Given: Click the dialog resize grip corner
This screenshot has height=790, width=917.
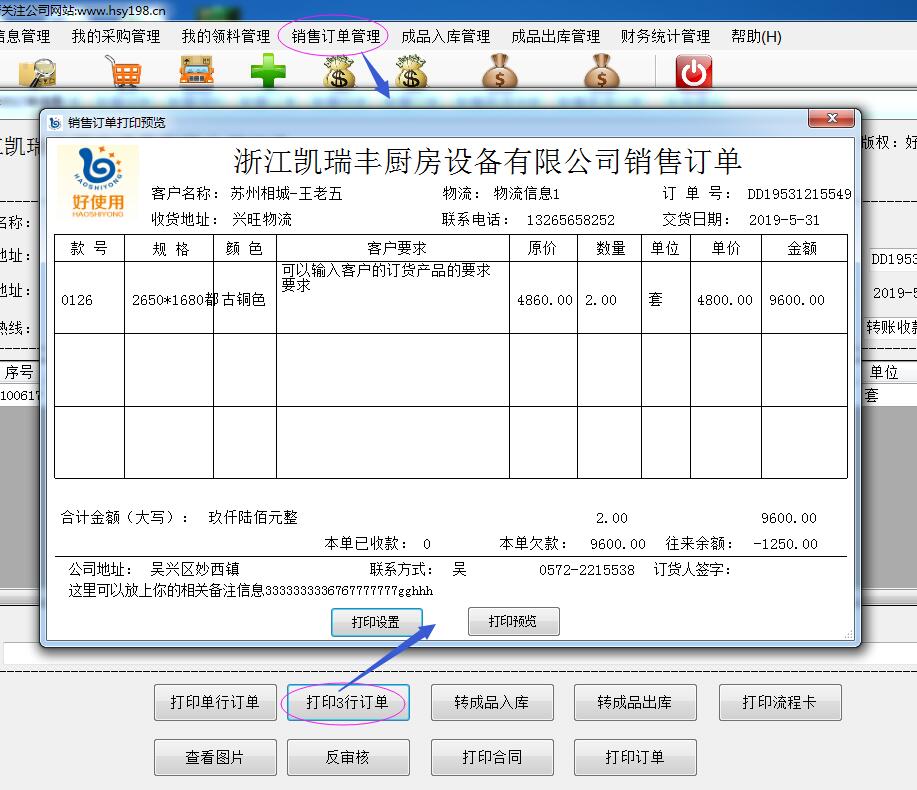Looking at the screenshot, I should pyautogui.click(x=849, y=635).
